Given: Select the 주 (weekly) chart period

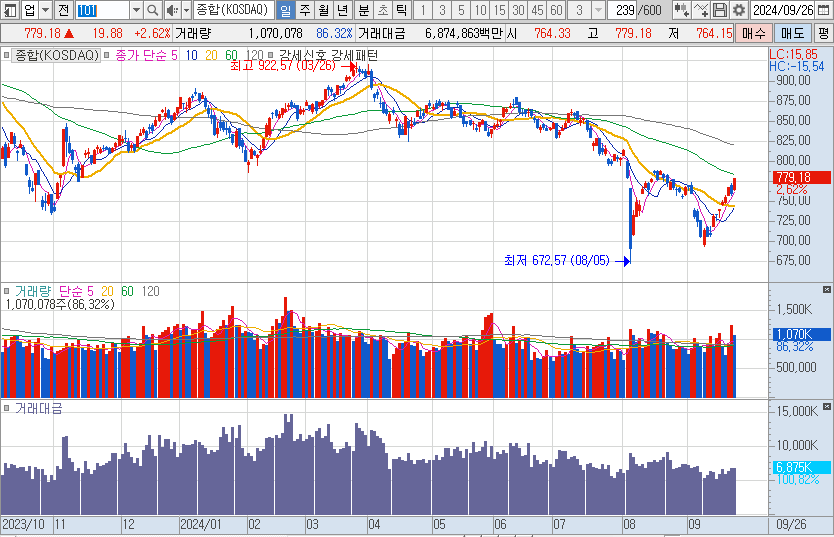Looking at the screenshot, I should [x=305, y=10].
